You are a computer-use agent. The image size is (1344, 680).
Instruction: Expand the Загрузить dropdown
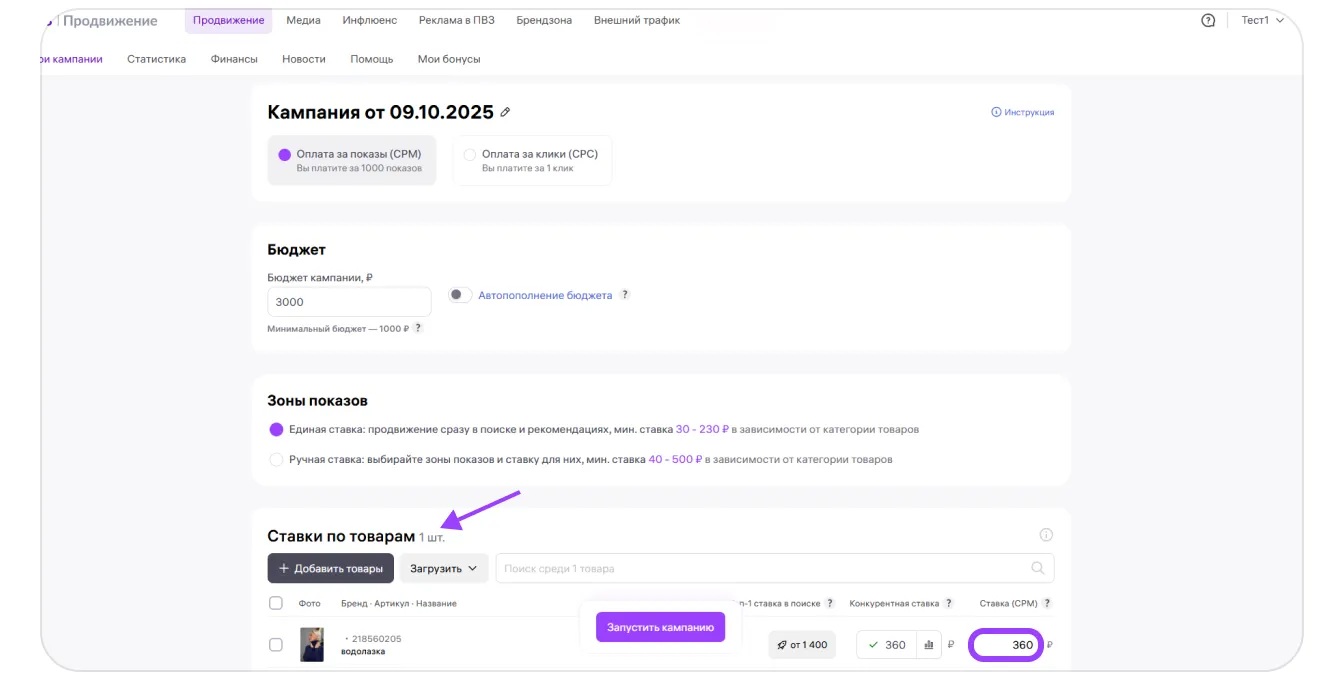click(444, 568)
